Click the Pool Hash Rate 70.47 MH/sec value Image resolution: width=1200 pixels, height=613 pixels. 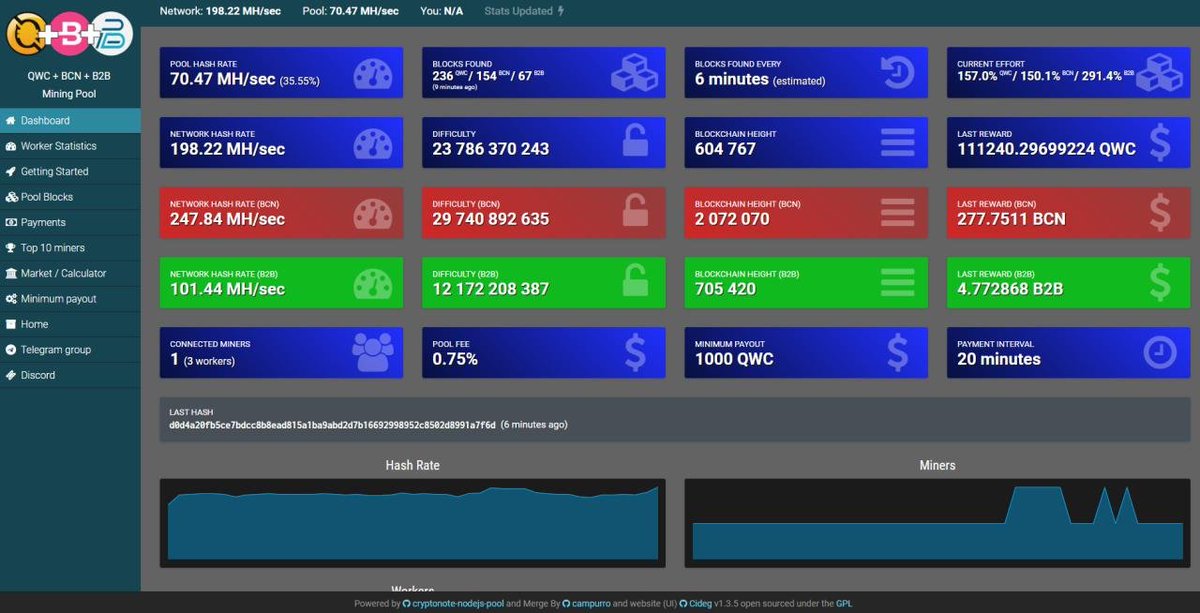(x=223, y=79)
